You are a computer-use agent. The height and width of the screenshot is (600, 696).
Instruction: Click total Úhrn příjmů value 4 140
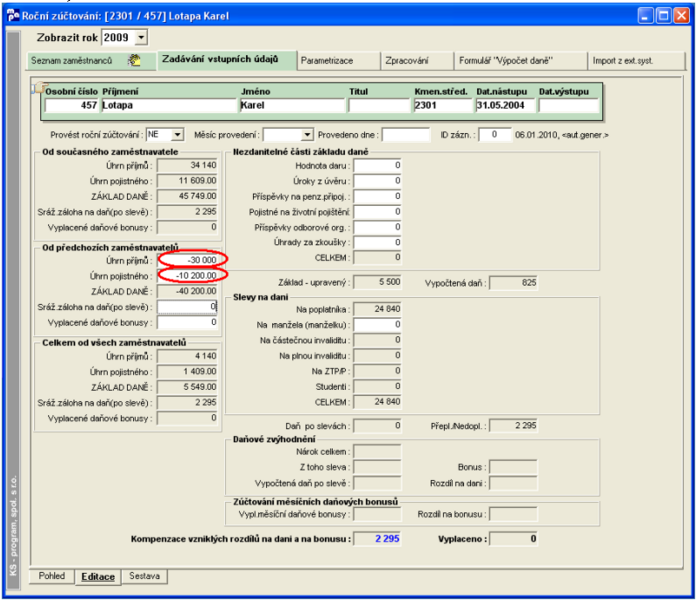point(188,356)
